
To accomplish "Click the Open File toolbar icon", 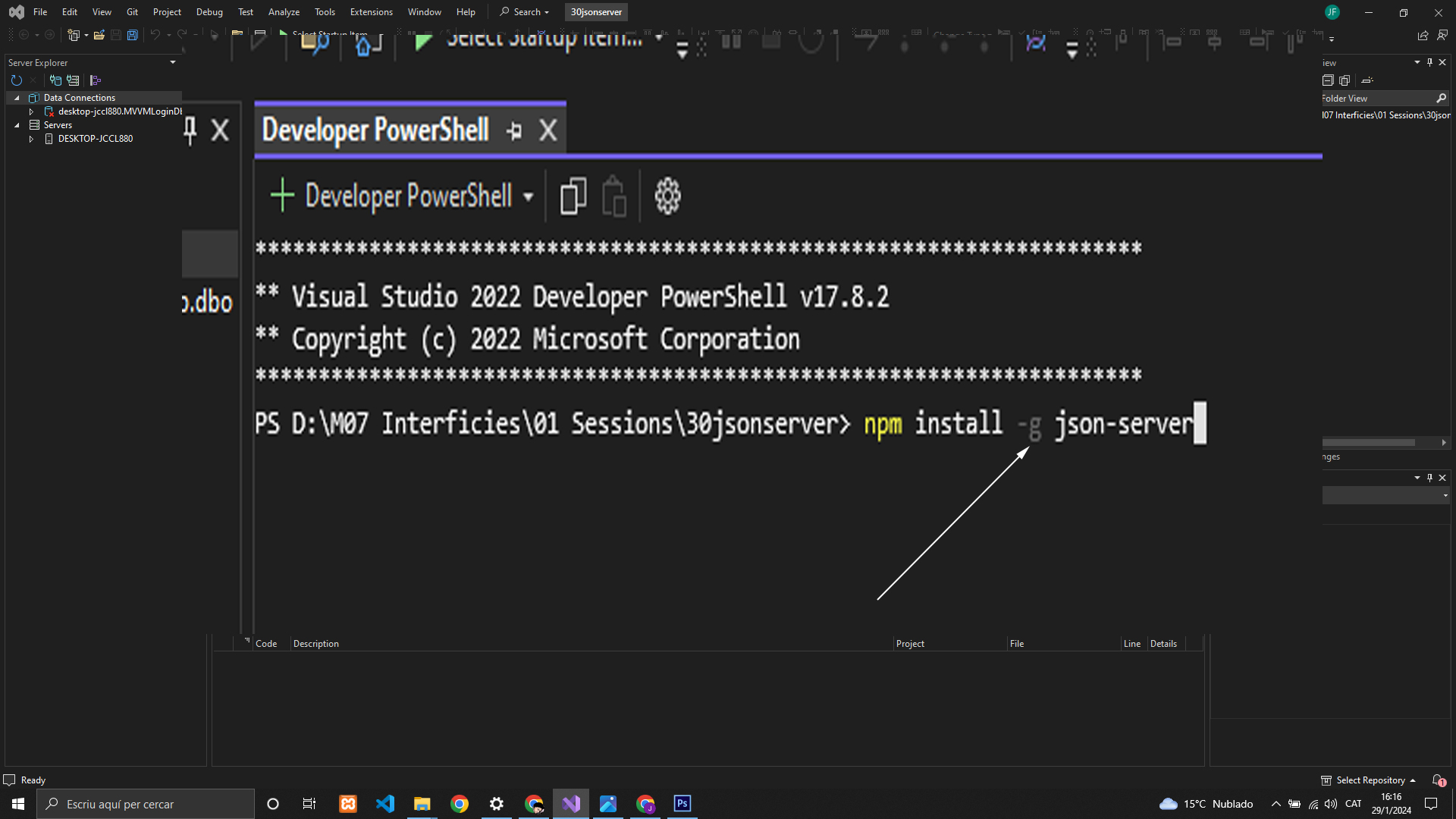I will (x=99, y=35).
